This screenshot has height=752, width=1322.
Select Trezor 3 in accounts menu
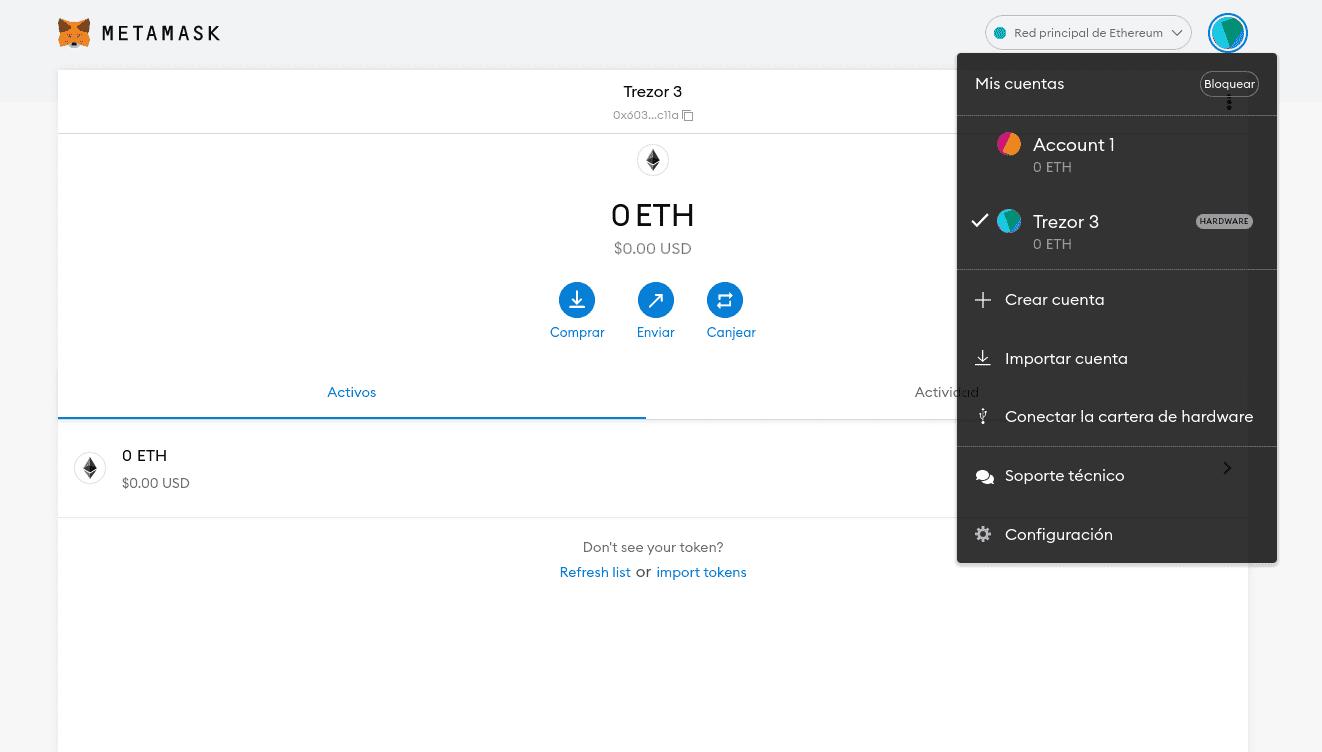(x=1117, y=231)
